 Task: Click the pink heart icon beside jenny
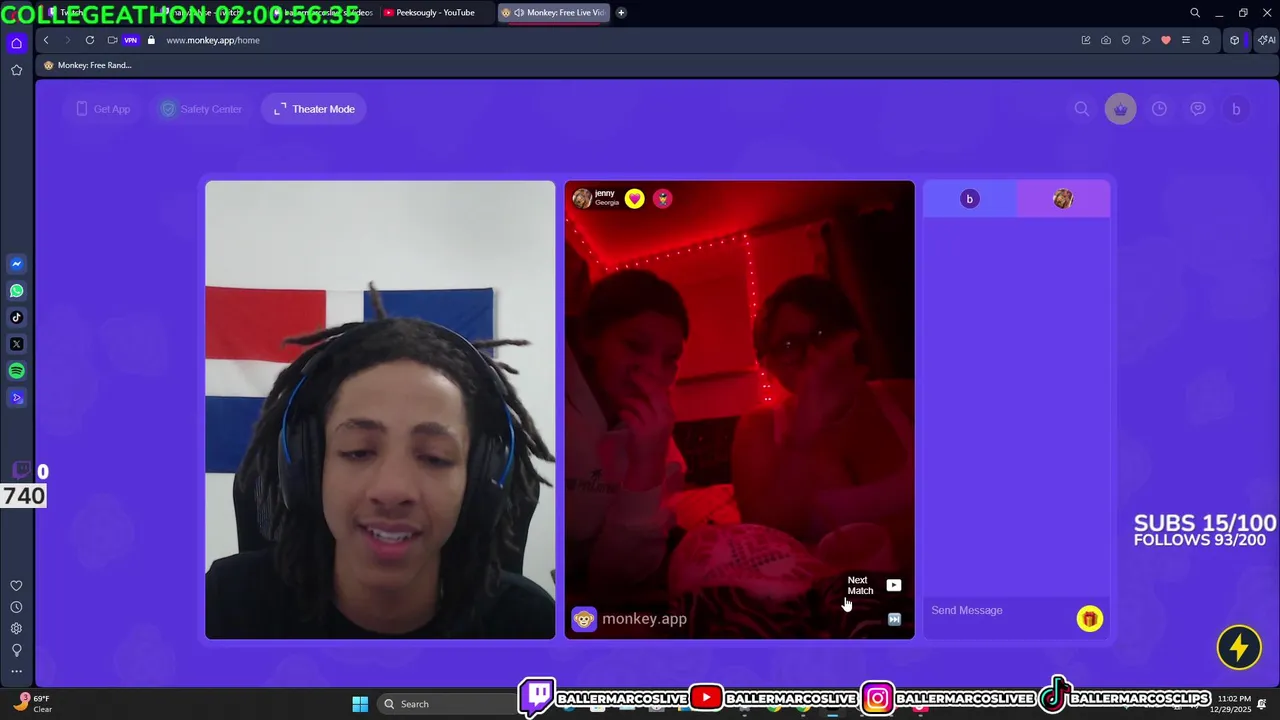(635, 199)
